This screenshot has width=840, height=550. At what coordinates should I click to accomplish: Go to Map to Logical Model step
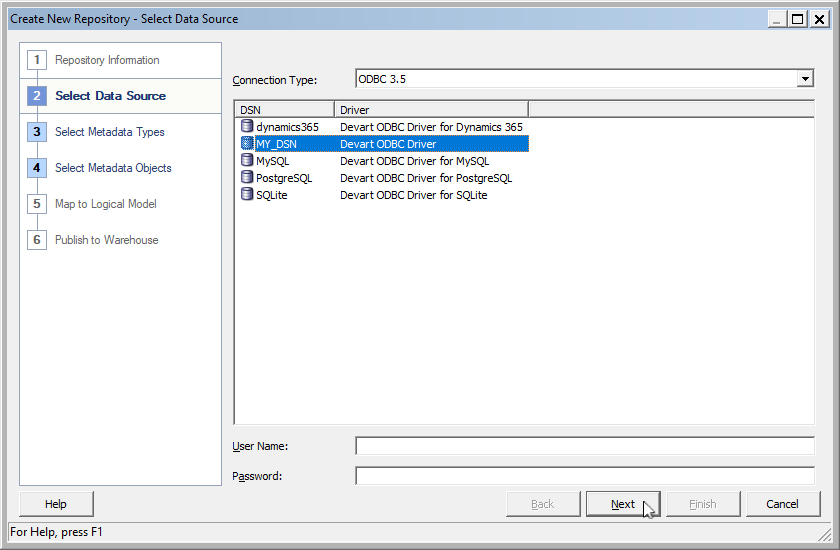106,204
